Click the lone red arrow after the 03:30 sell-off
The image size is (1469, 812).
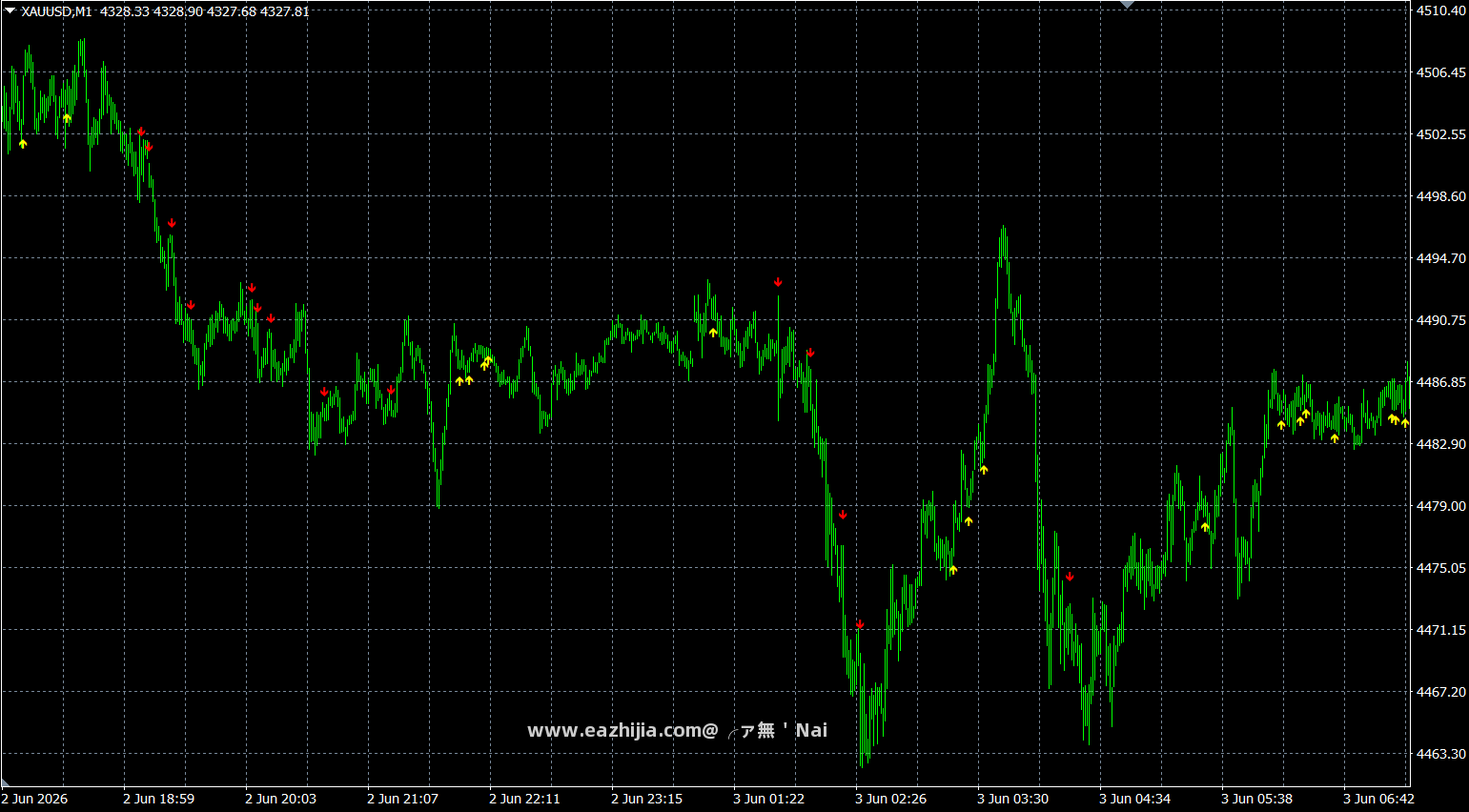click(1070, 577)
